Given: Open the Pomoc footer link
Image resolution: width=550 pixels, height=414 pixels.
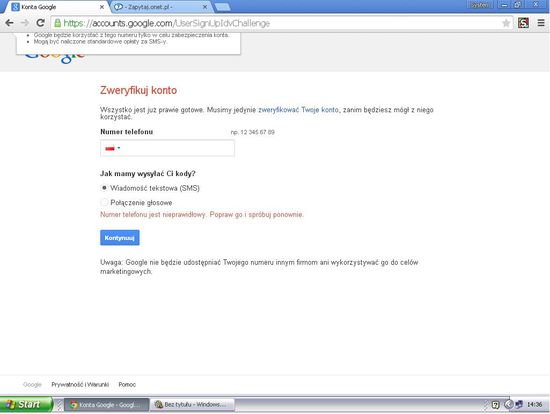Looking at the screenshot, I should 127,385.
